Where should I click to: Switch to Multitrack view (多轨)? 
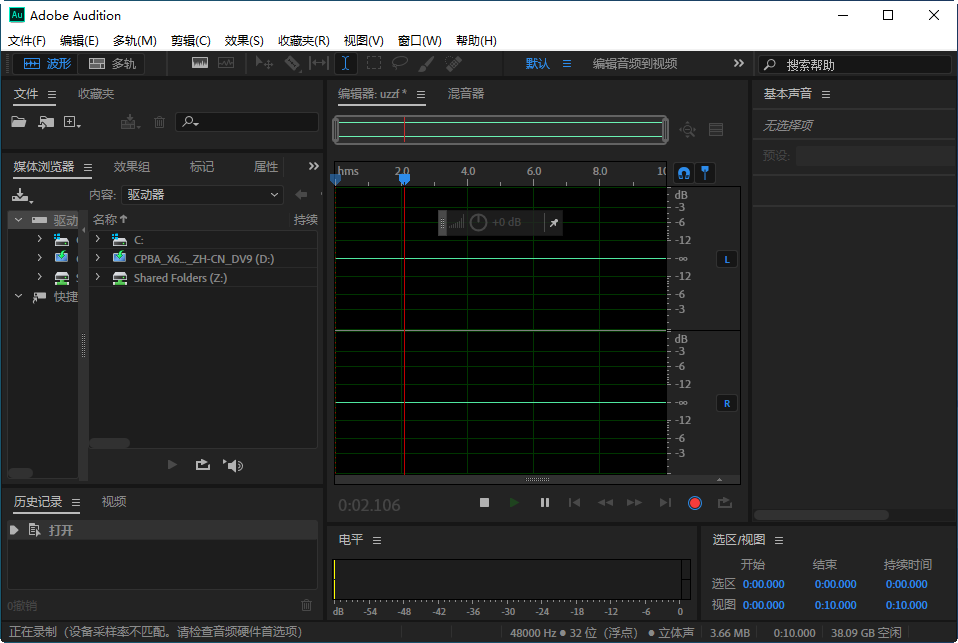click(x=112, y=64)
